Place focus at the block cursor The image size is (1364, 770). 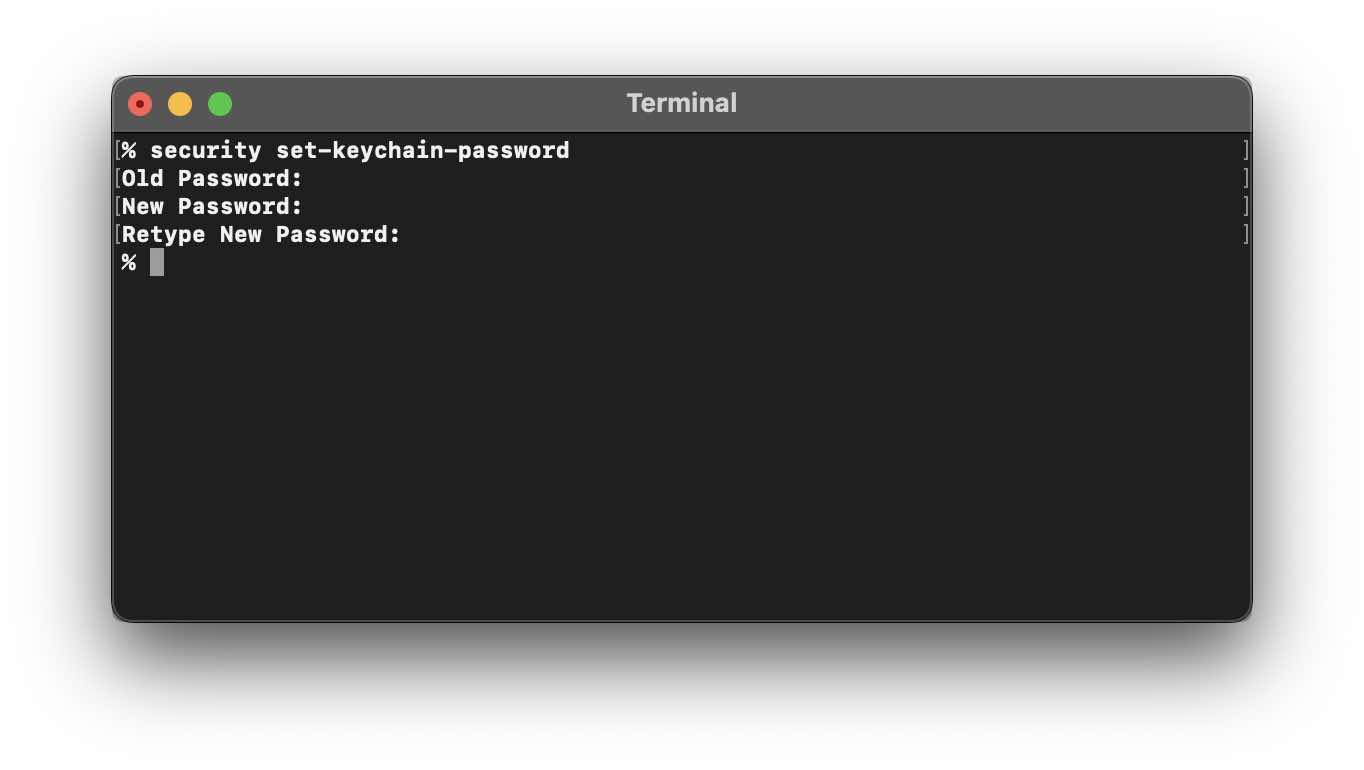[156, 262]
